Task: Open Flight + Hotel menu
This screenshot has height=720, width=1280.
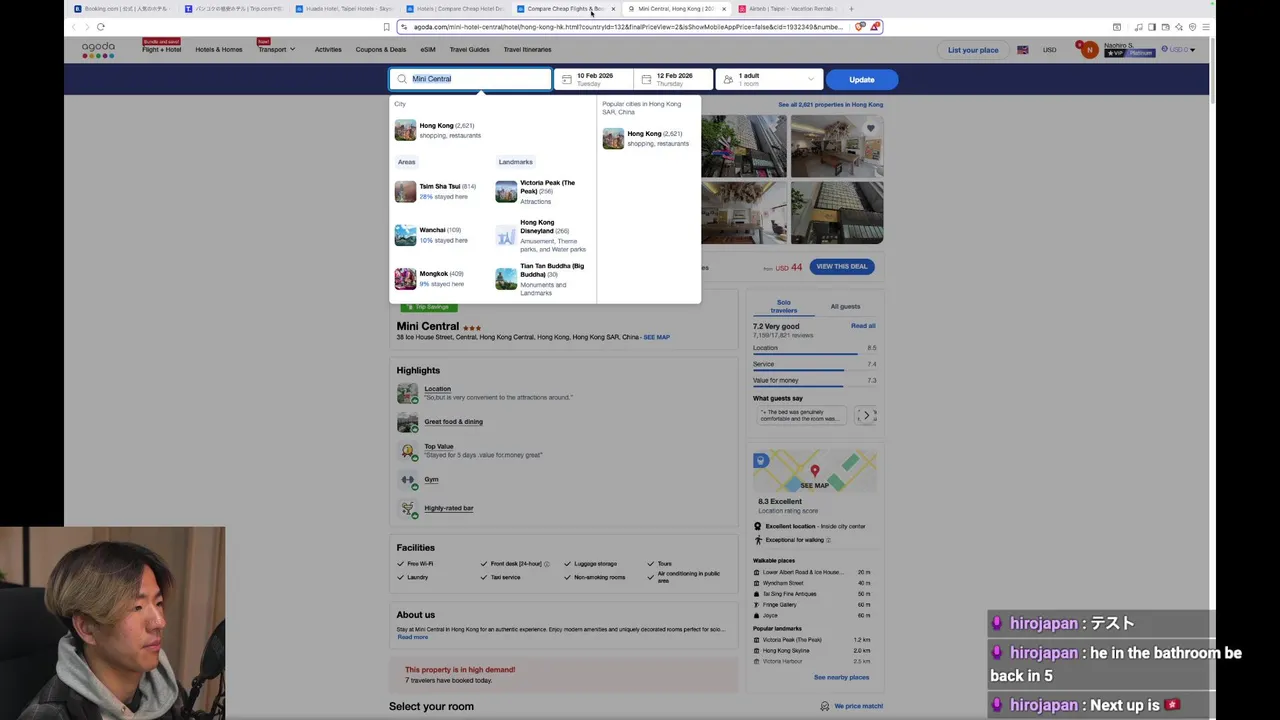Action: 161,49
